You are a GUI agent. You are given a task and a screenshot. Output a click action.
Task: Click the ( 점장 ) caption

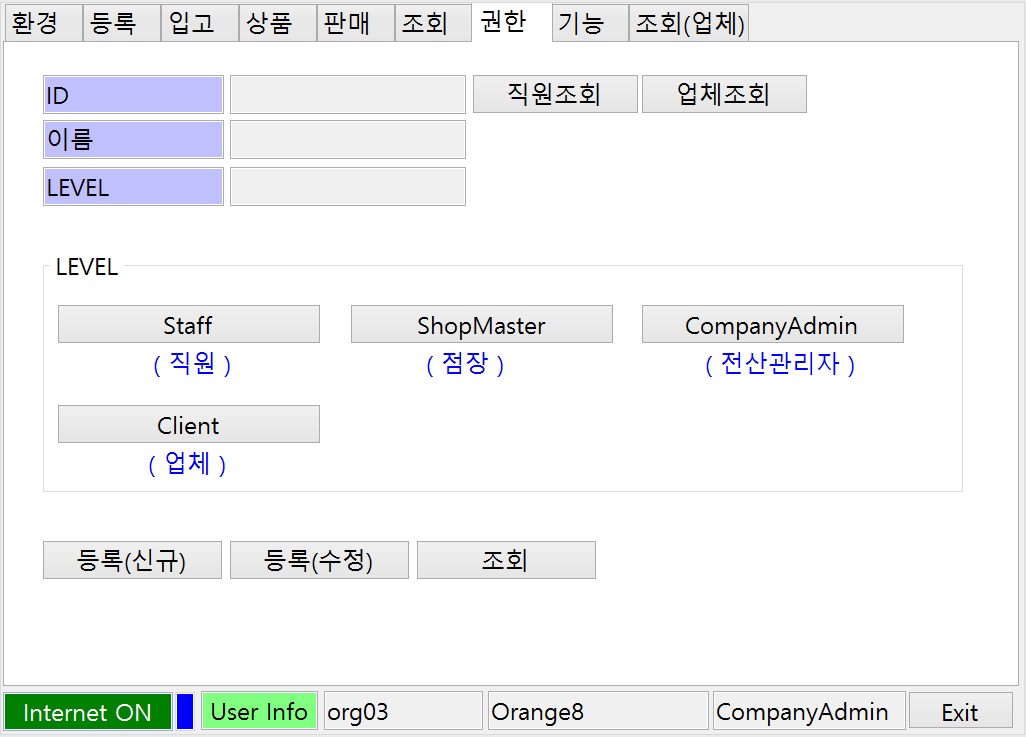pos(465,364)
